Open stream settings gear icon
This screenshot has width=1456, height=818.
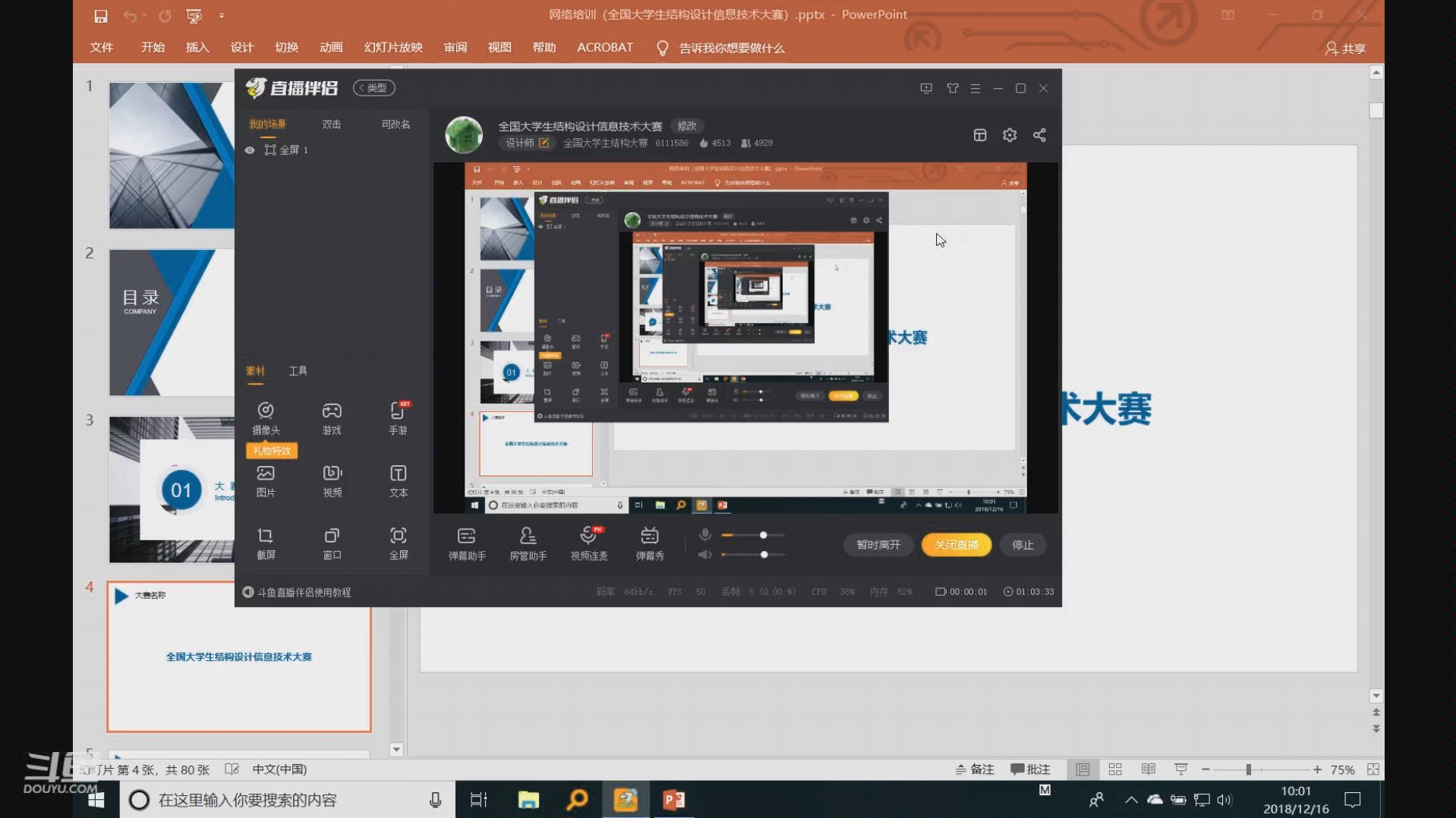click(1010, 135)
